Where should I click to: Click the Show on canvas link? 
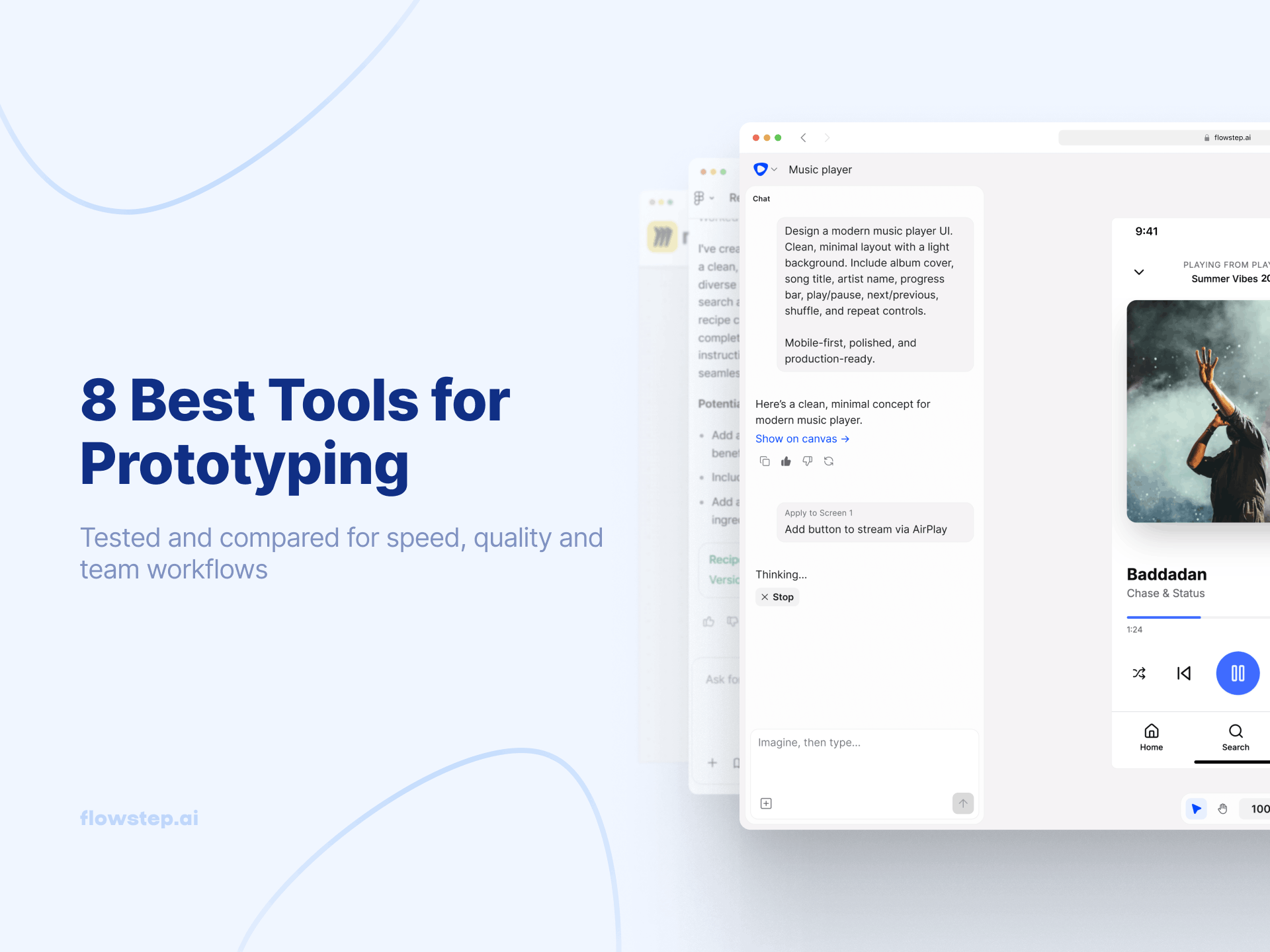(x=802, y=438)
